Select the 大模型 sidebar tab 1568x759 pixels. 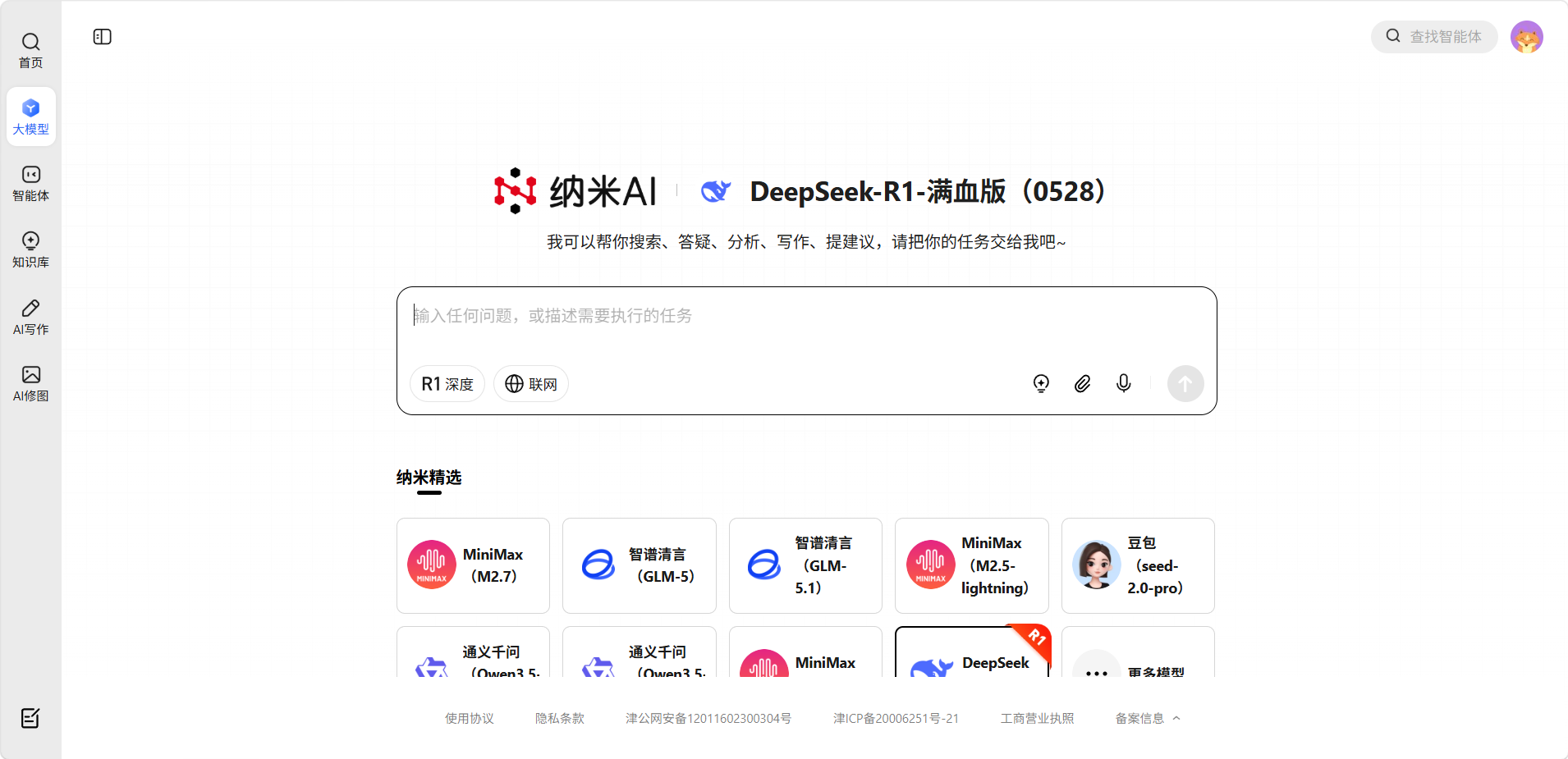click(x=31, y=117)
